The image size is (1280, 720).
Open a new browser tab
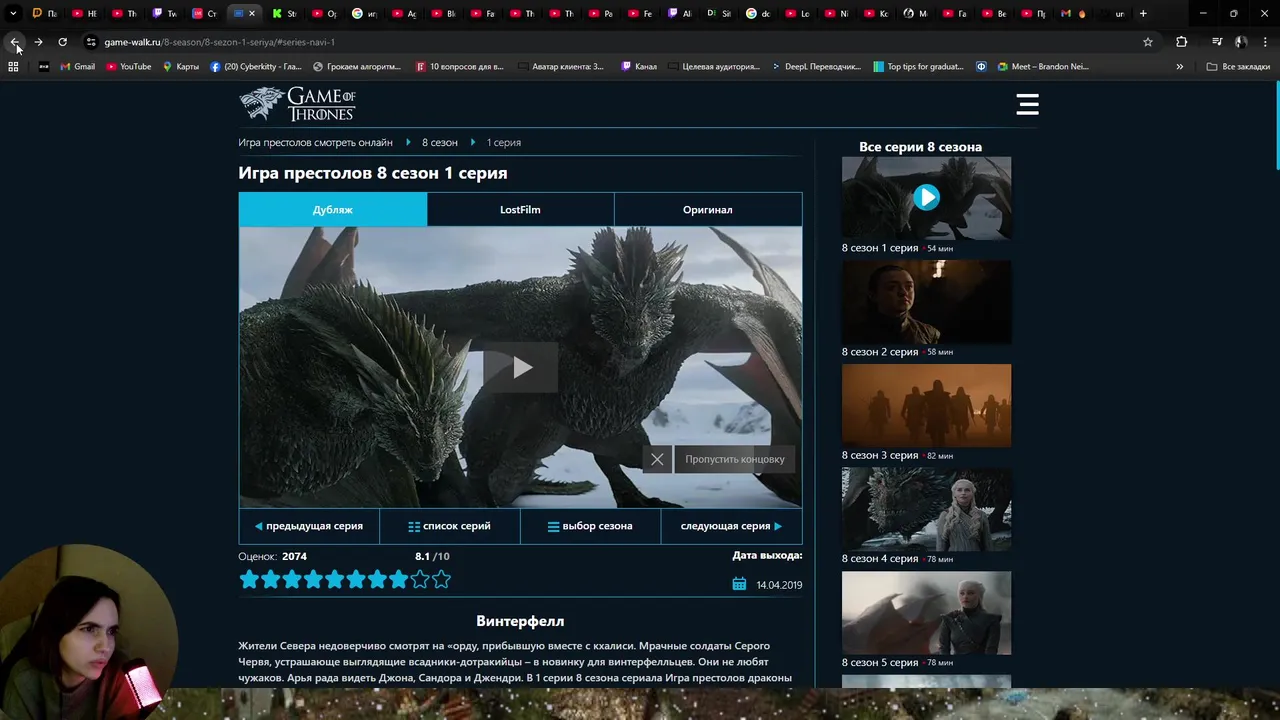click(1143, 14)
